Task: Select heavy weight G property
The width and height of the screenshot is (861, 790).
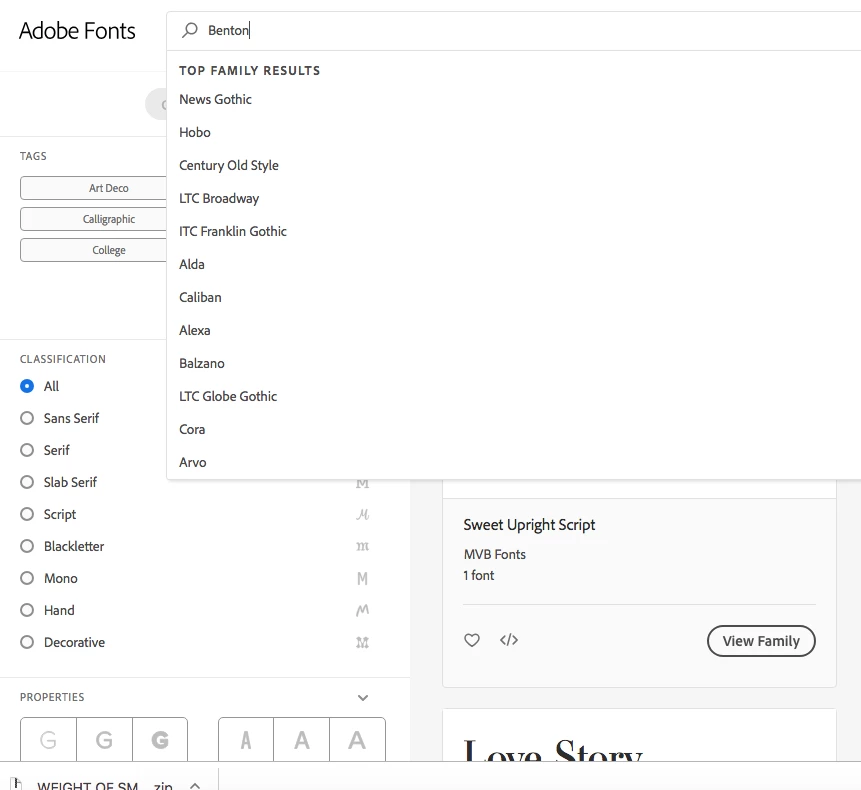Action: [x=160, y=739]
